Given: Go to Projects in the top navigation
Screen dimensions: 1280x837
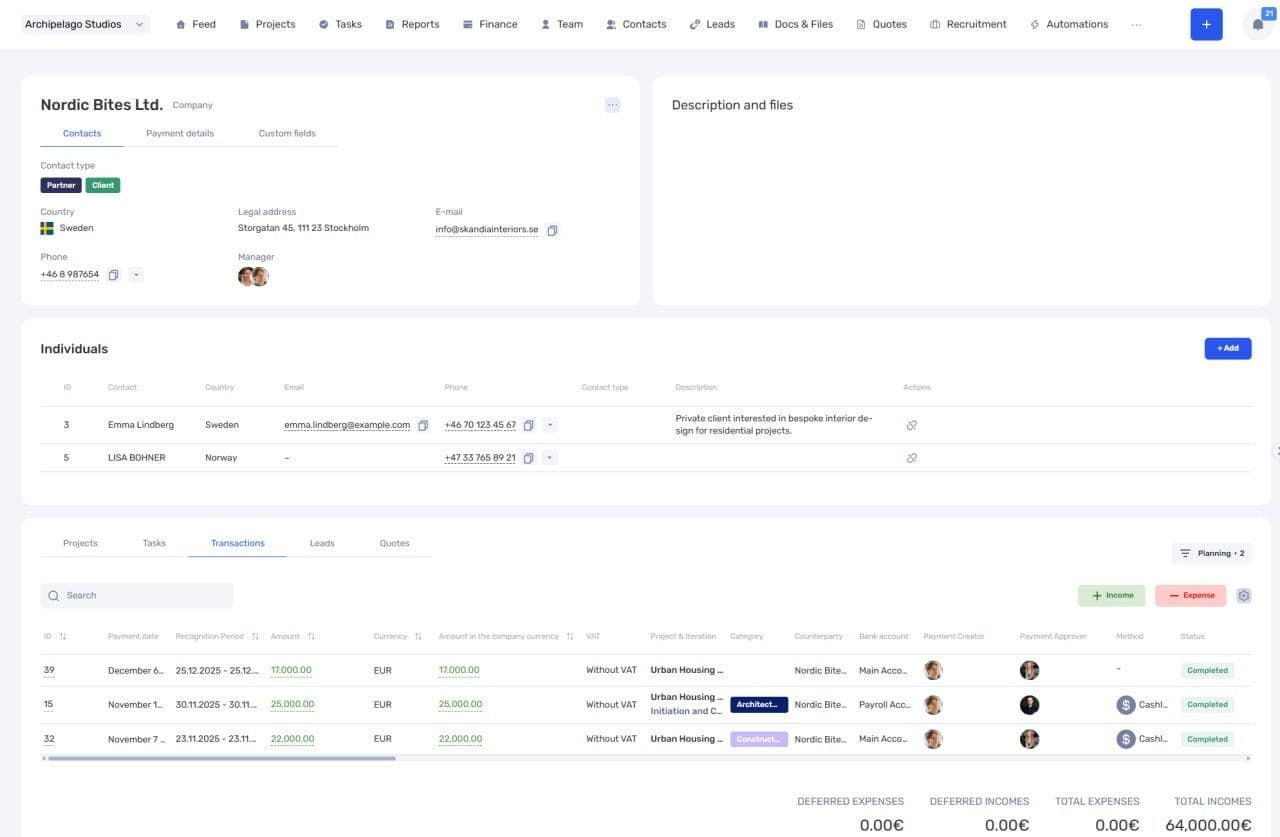Looking at the screenshot, I should click(267, 24).
